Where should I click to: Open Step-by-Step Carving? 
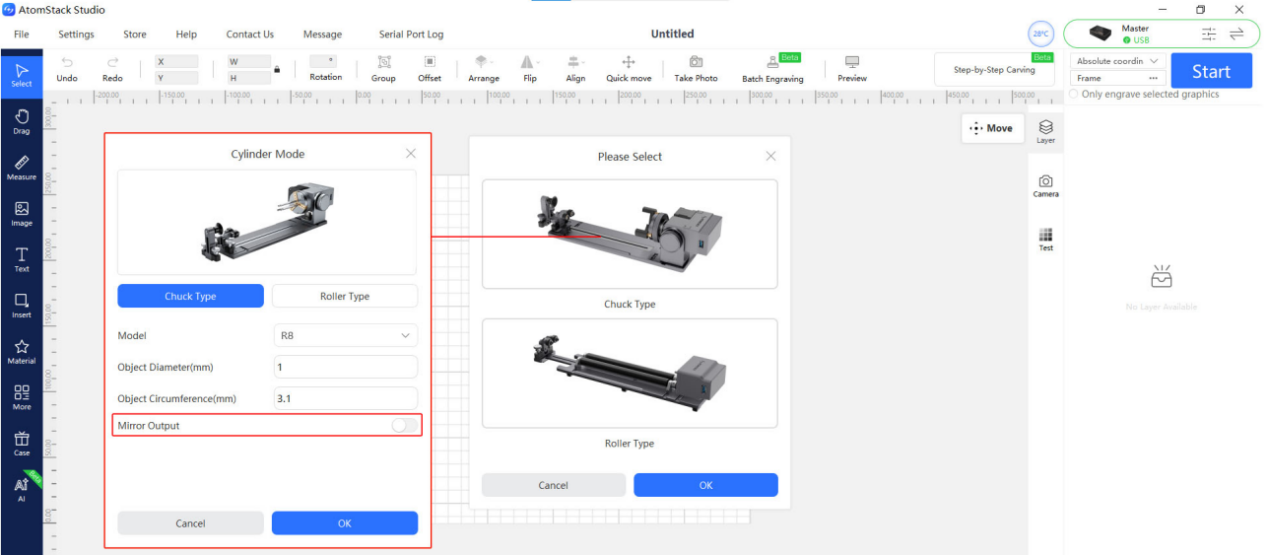pos(994,70)
